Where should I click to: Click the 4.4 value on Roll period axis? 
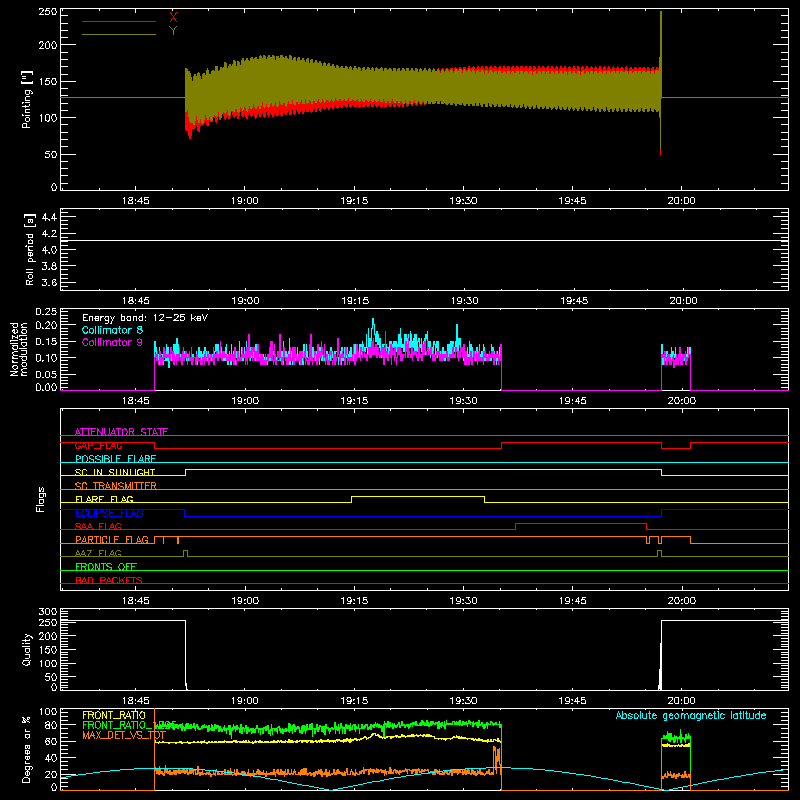[x=49, y=218]
